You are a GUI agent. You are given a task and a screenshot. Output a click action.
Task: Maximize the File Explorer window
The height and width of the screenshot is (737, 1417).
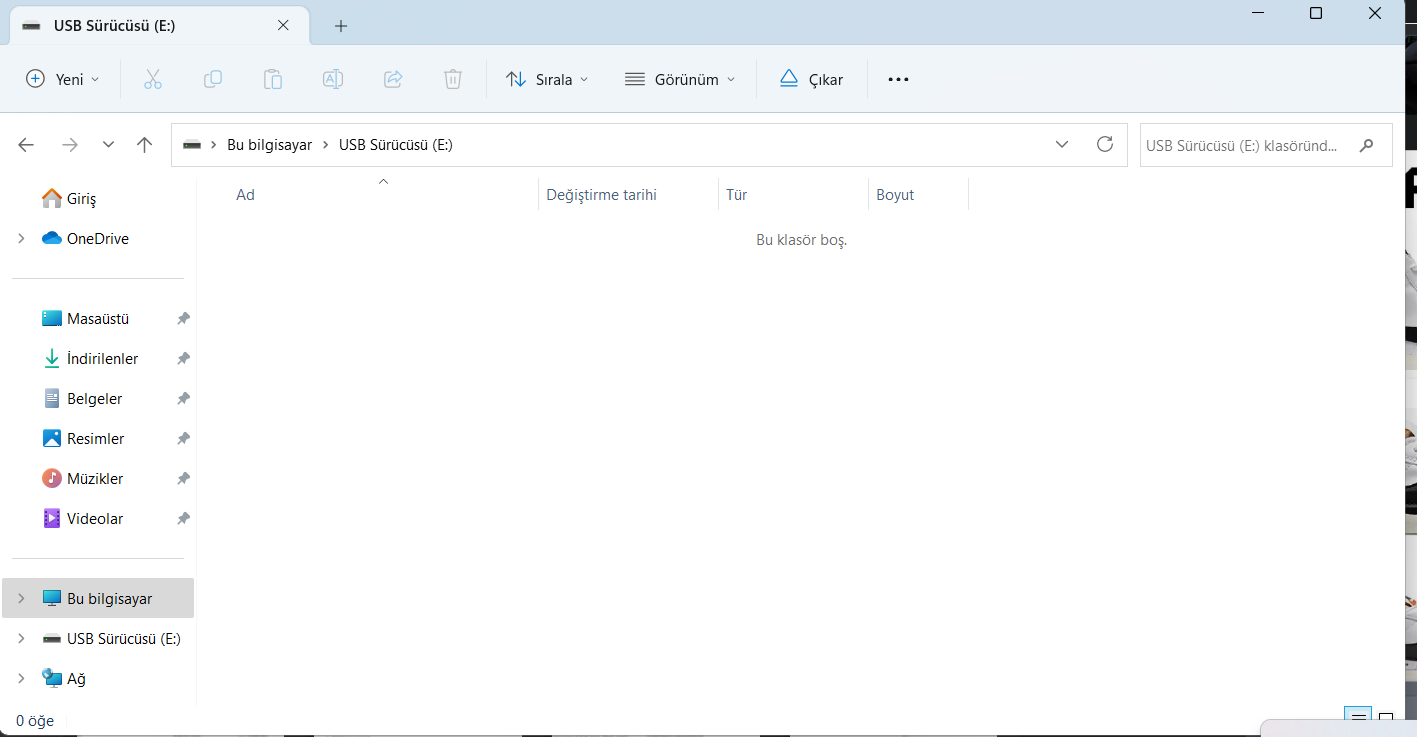point(1316,13)
